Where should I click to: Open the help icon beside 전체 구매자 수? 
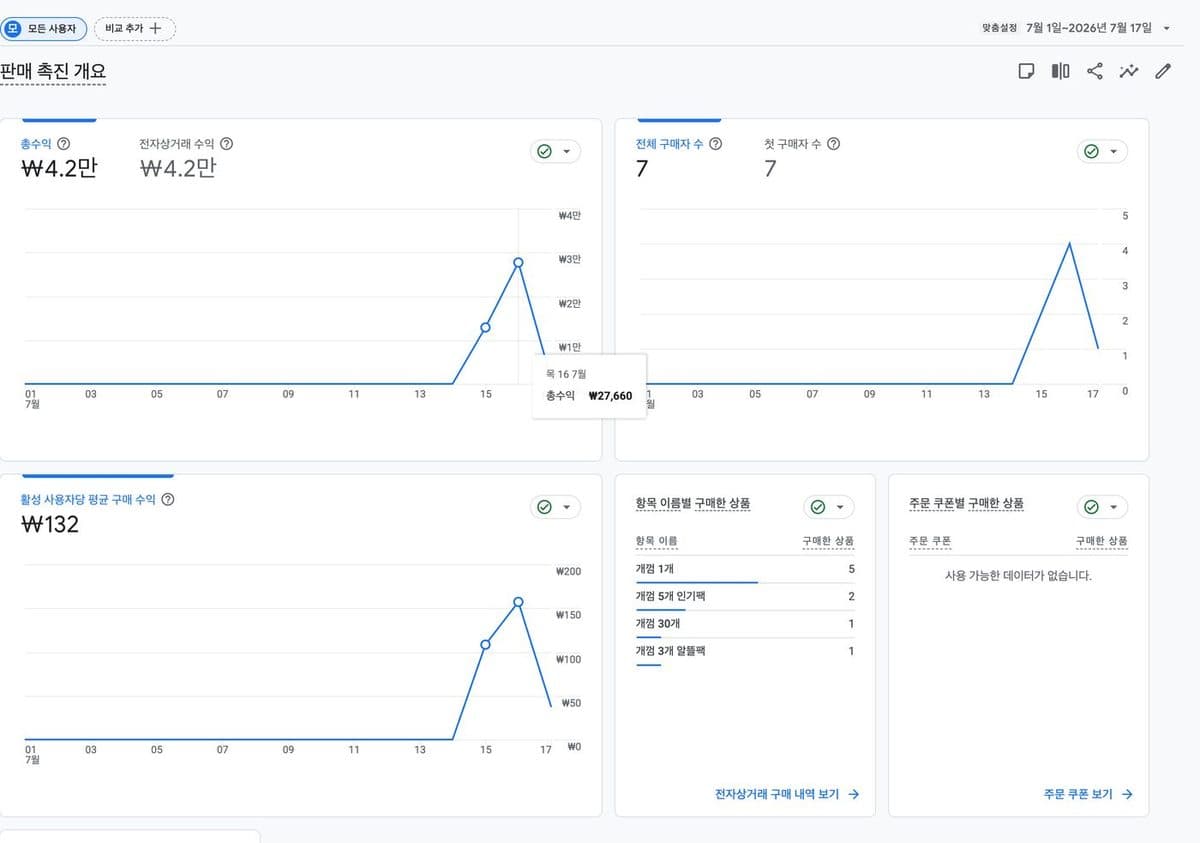715,144
